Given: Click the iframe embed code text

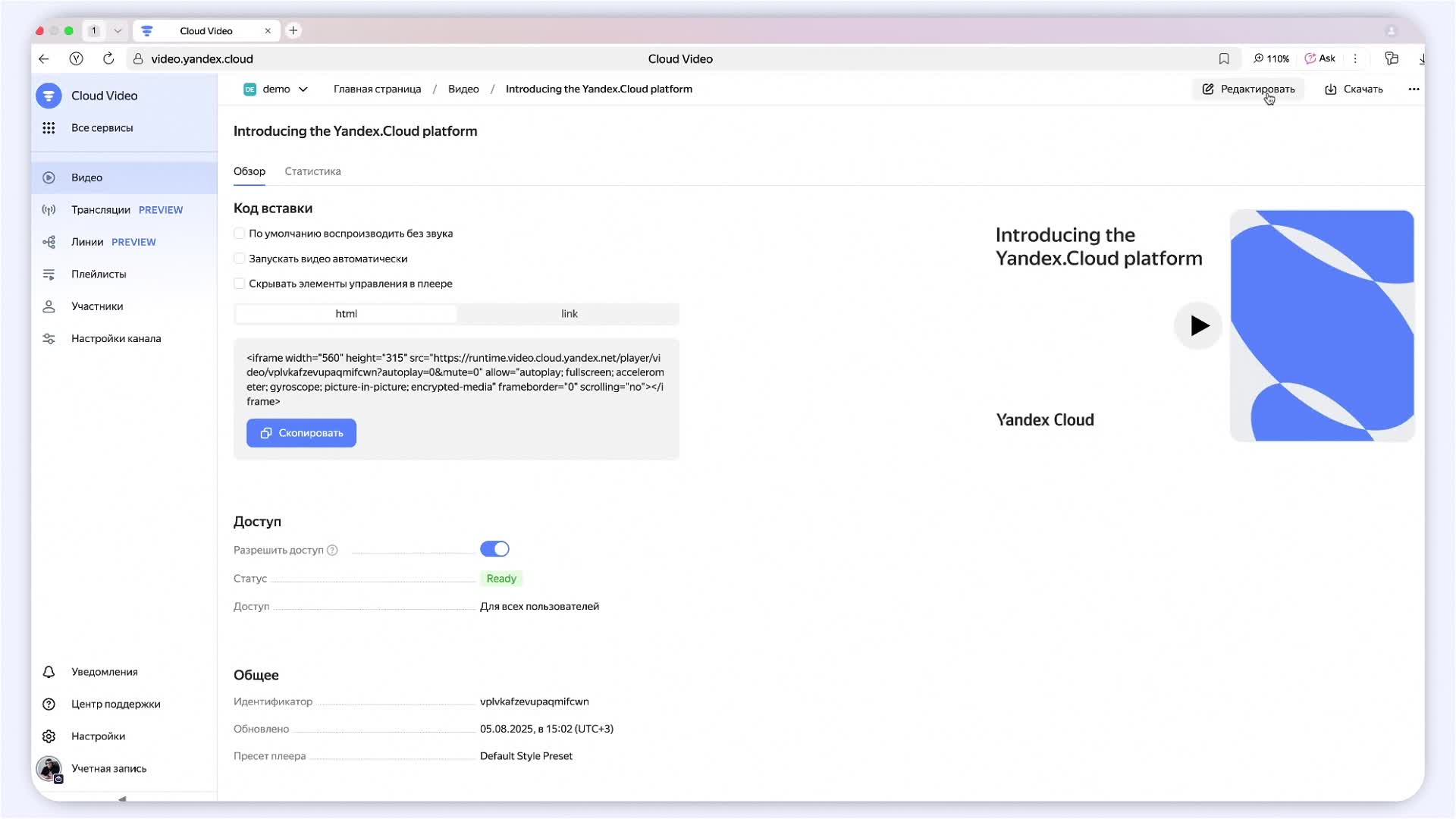Looking at the screenshot, I should pos(455,380).
